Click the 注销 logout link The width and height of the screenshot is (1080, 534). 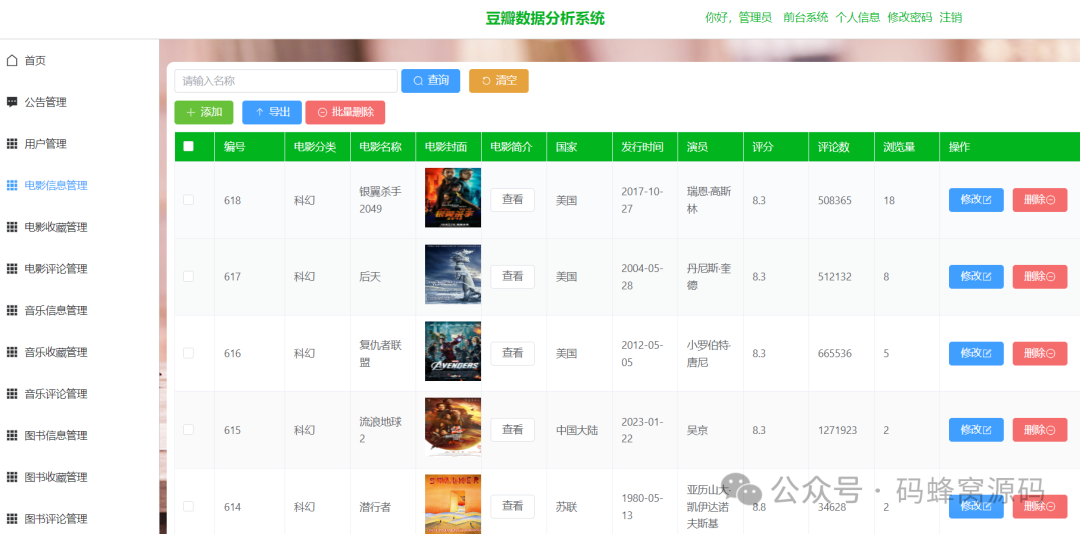tap(951, 18)
